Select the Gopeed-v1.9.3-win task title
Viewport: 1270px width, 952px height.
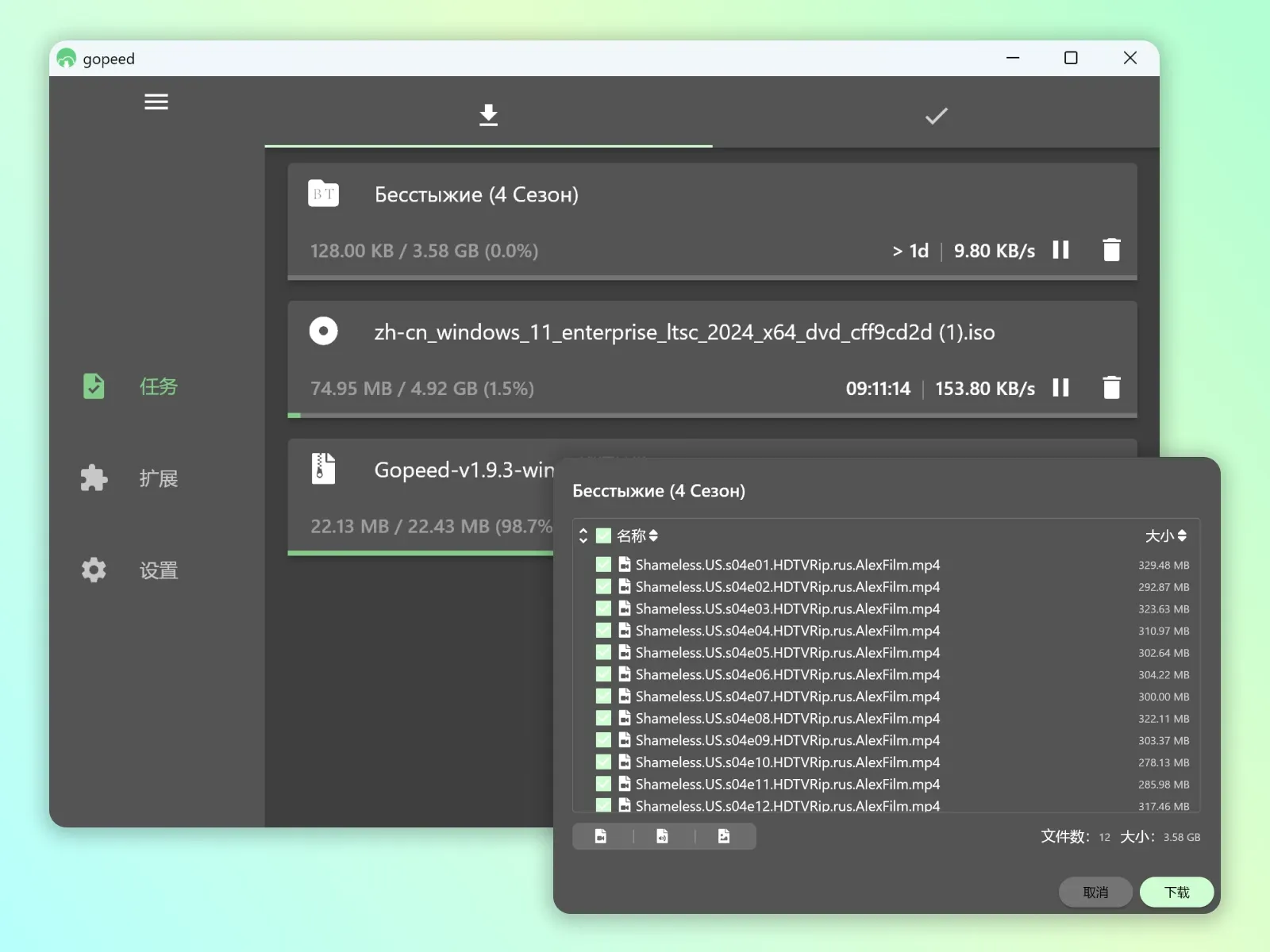click(x=464, y=470)
